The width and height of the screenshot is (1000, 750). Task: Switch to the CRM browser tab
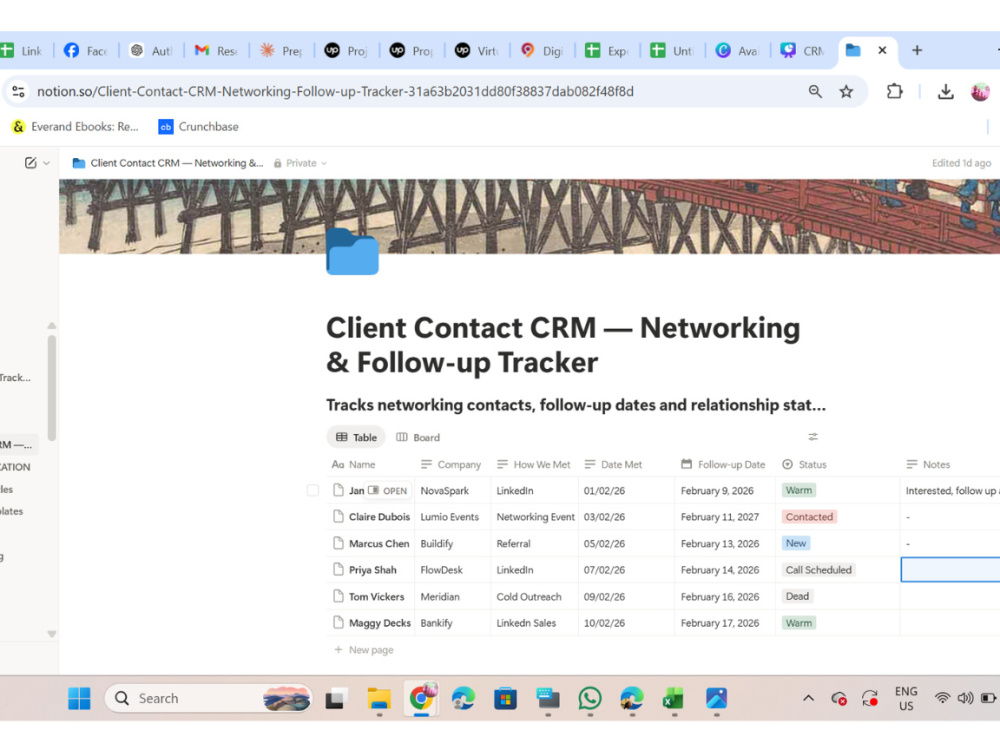coord(803,50)
